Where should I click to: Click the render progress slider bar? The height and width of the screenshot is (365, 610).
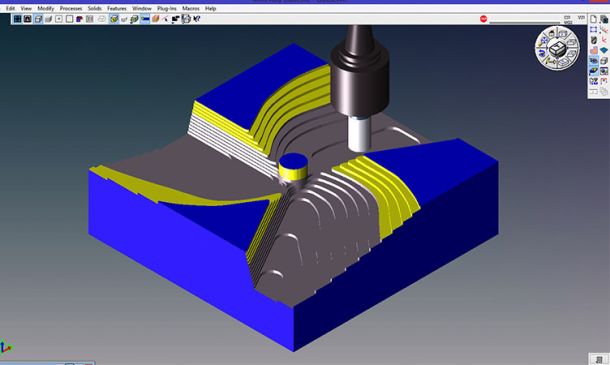(x=524, y=23)
